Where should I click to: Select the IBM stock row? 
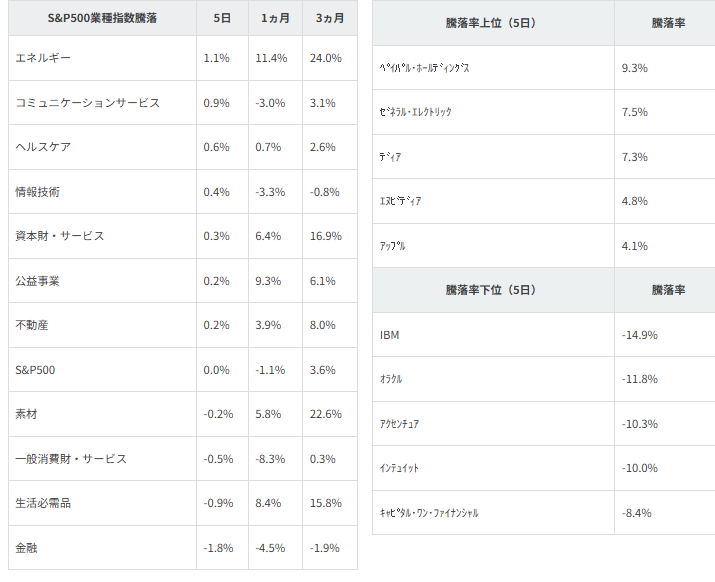(390, 335)
